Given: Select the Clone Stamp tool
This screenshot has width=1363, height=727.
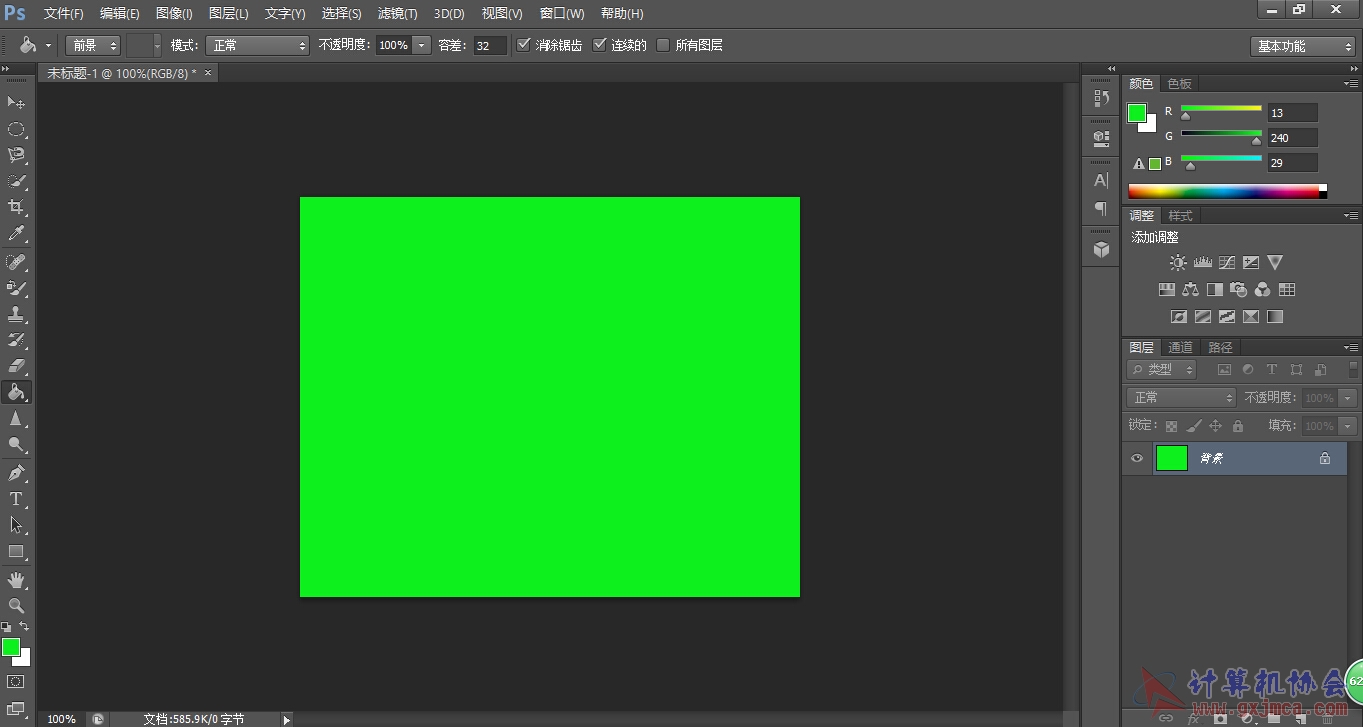Looking at the screenshot, I should point(16,314).
